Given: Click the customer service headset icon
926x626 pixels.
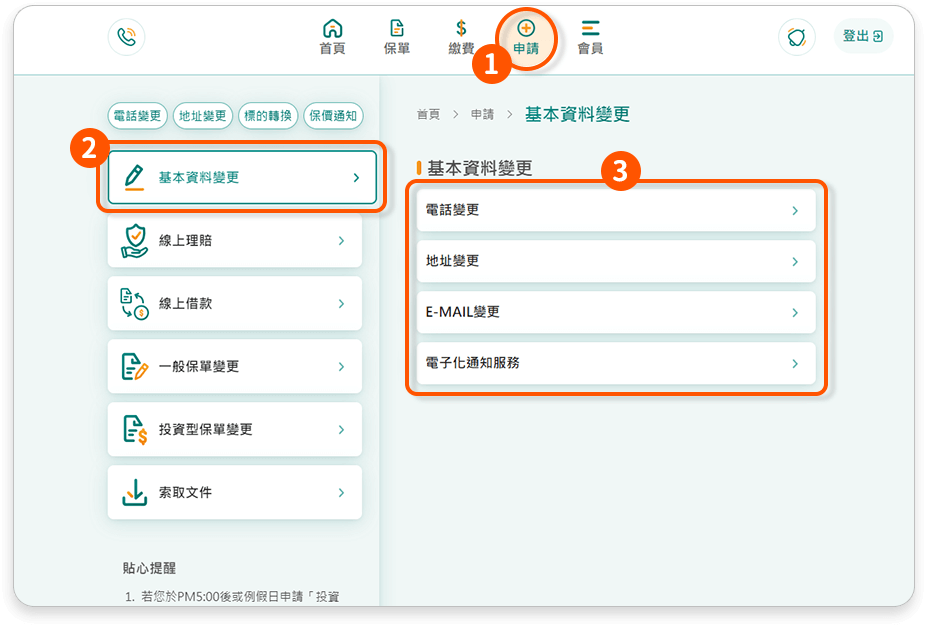Looking at the screenshot, I should 797,37.
